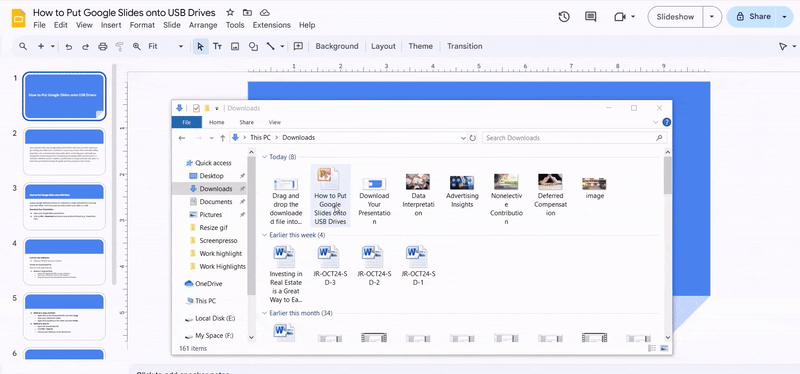Open the Format menu

pos(142,25)
